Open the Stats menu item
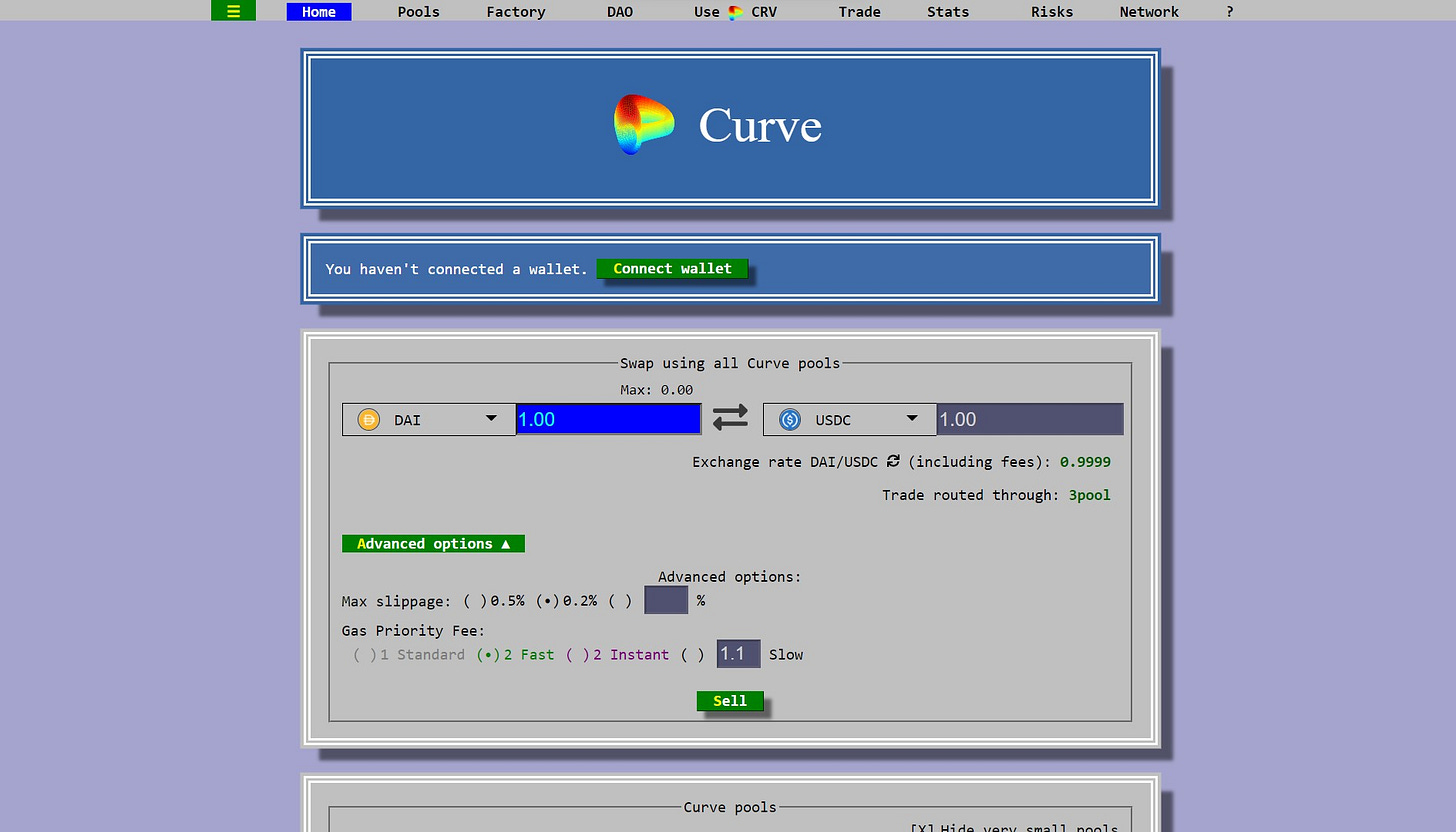 pos(948,12)
